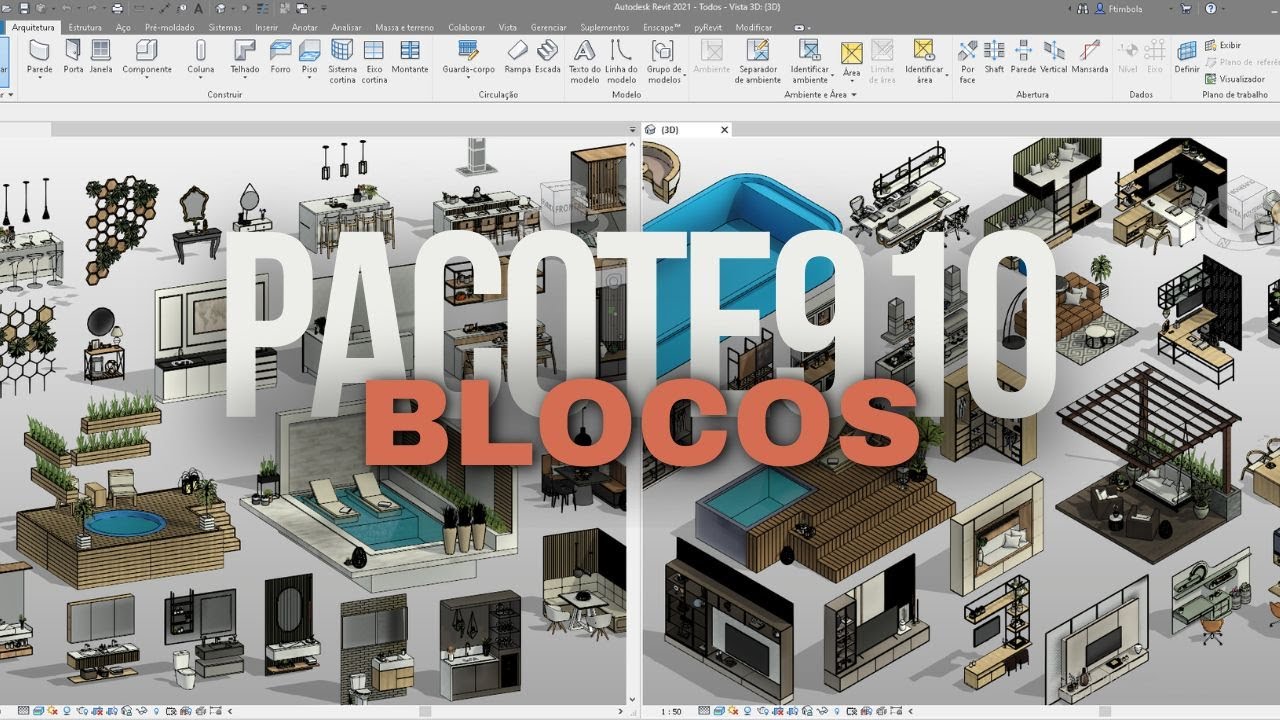The image size is (1280, 720).
Task: Switch to the Anotar tab
Action: 304,28
